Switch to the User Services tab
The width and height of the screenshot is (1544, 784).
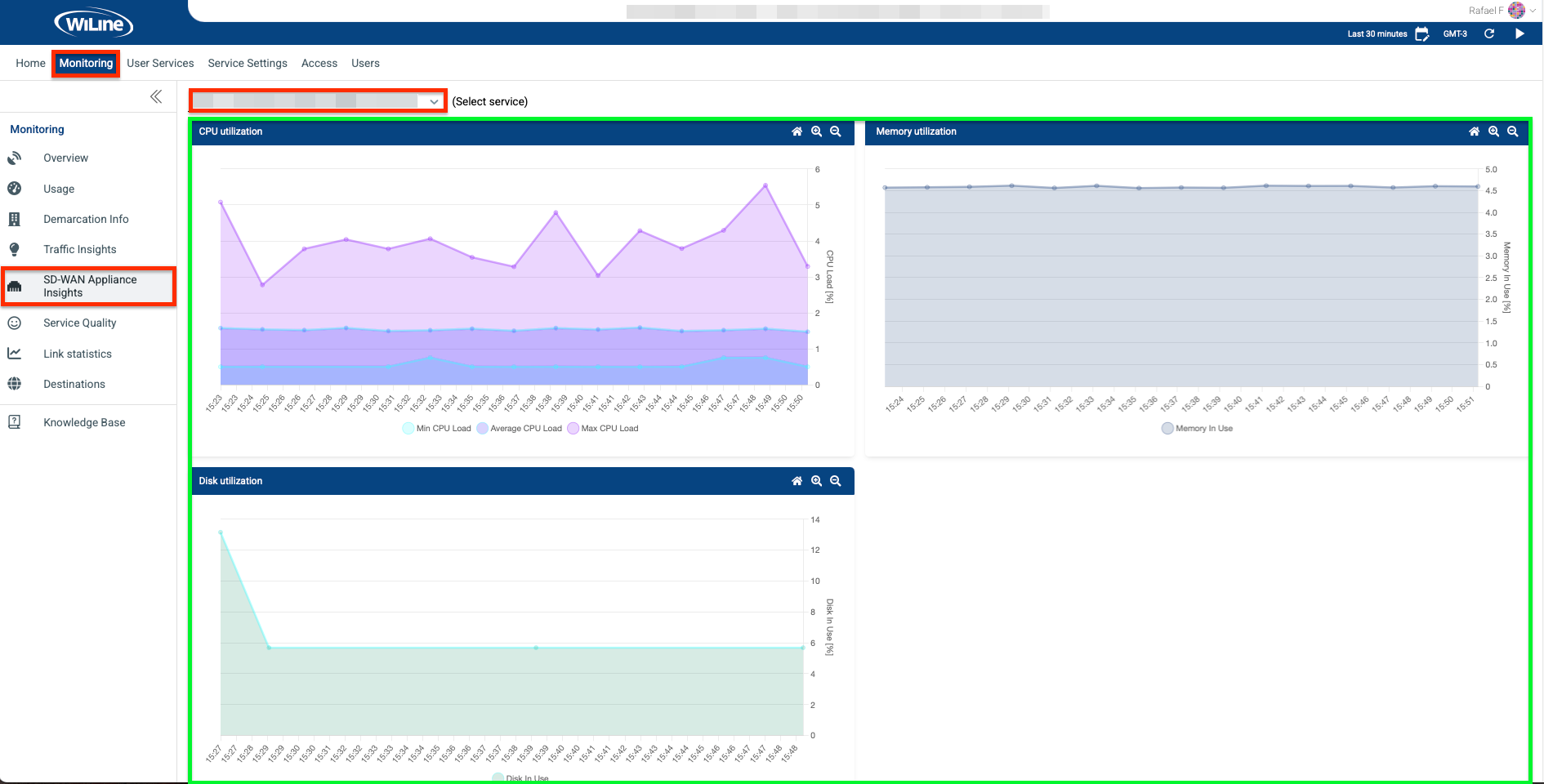pyautogui.click(x=160, y=63)
